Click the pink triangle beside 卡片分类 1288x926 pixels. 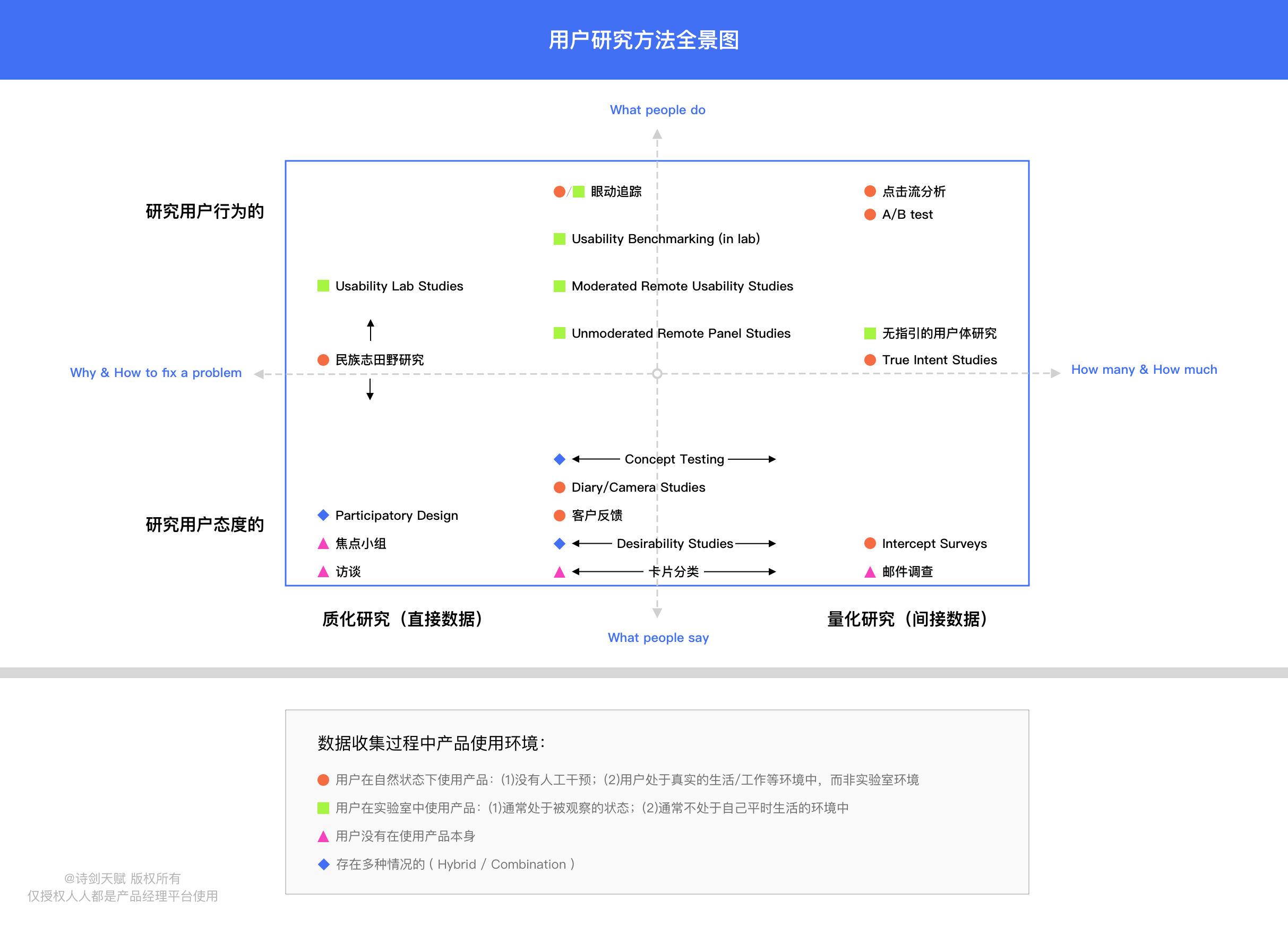560,572
